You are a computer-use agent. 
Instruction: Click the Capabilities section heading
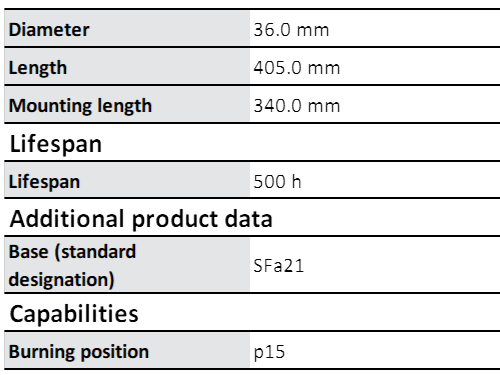(74, 314)
